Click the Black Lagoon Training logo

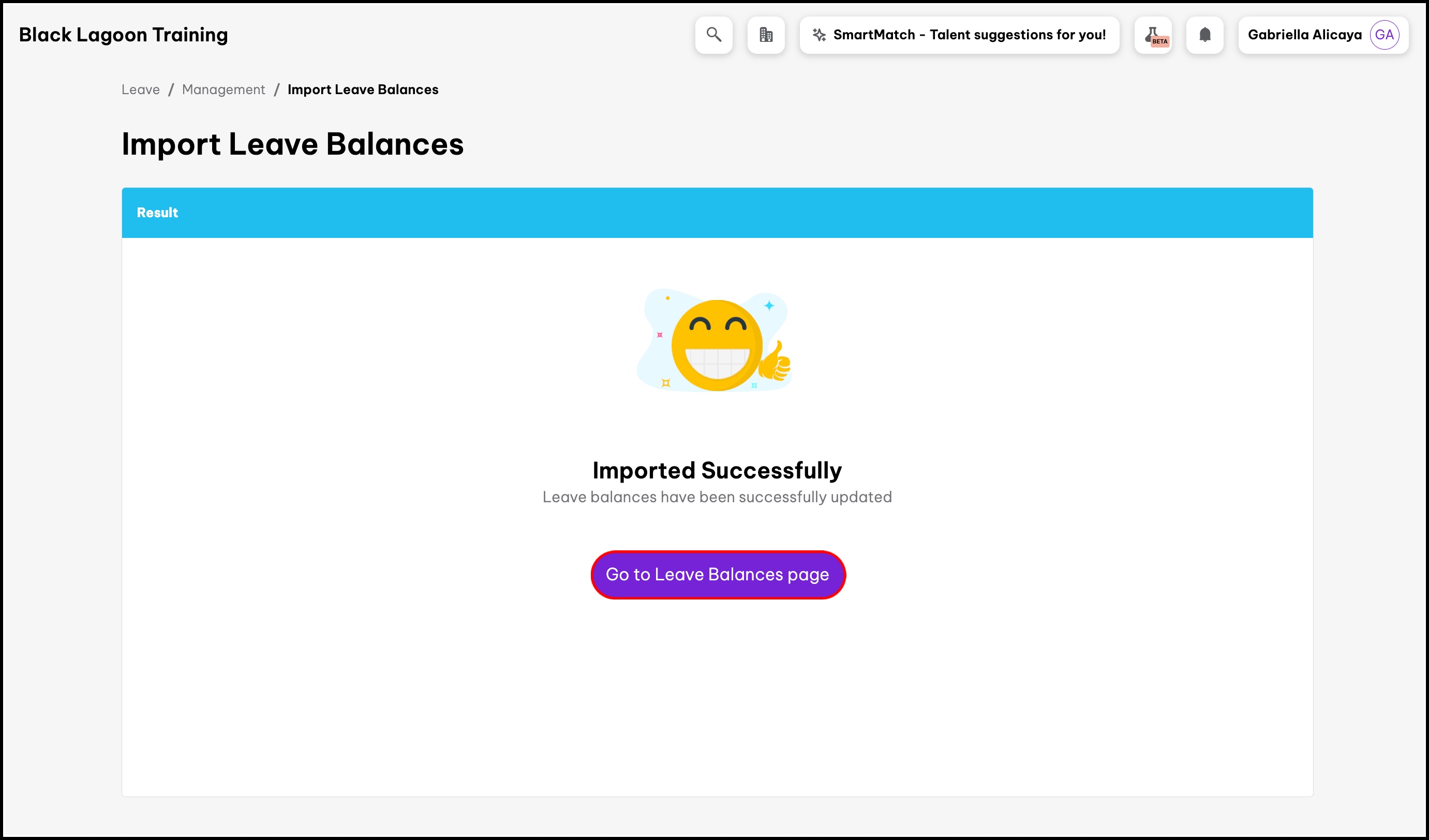pyautogui.click(x=123, y=35)
